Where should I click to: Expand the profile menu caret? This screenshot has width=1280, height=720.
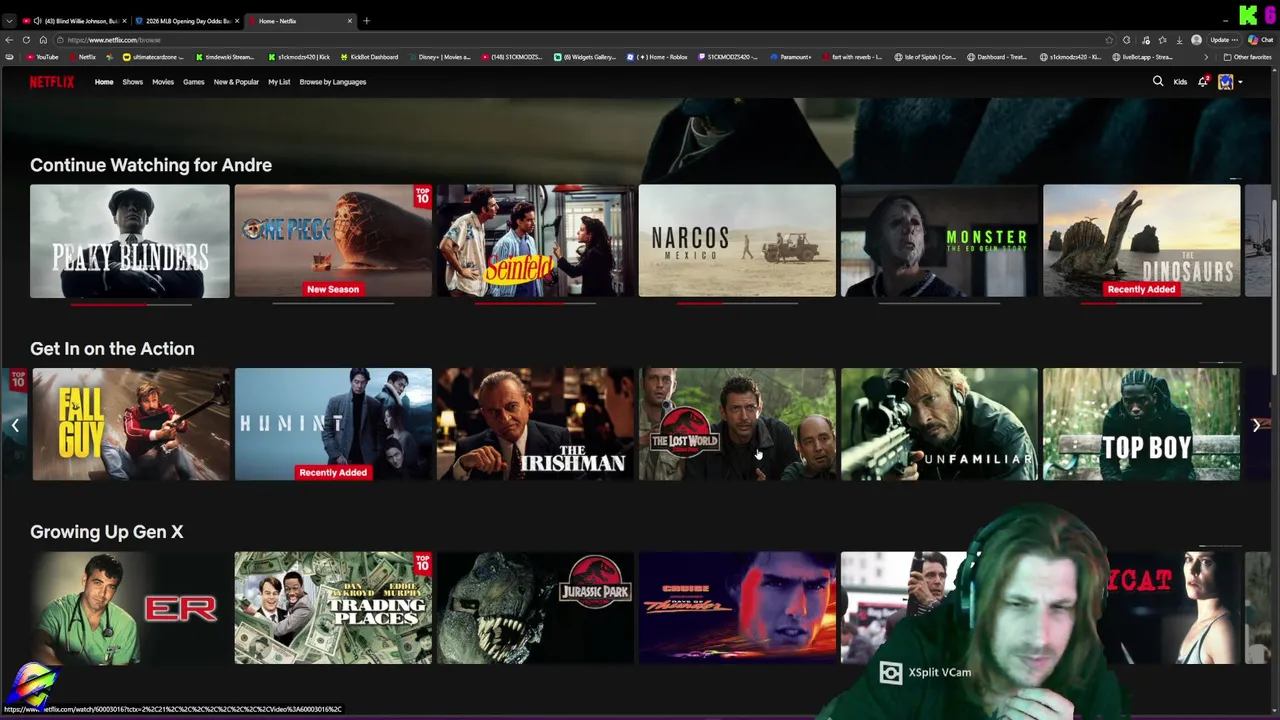(x=1240, y=82)
